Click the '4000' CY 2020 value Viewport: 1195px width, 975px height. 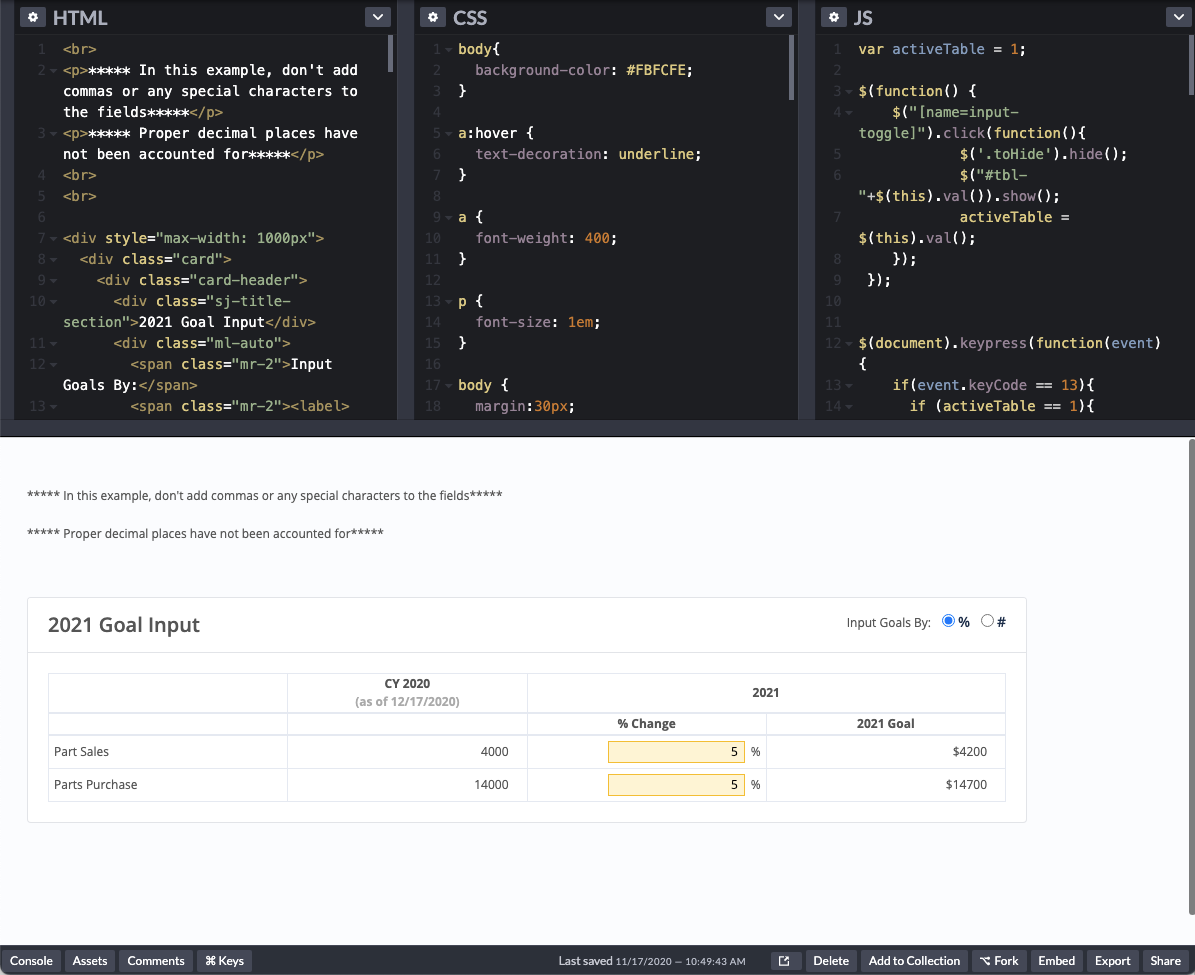coord(495,752)
